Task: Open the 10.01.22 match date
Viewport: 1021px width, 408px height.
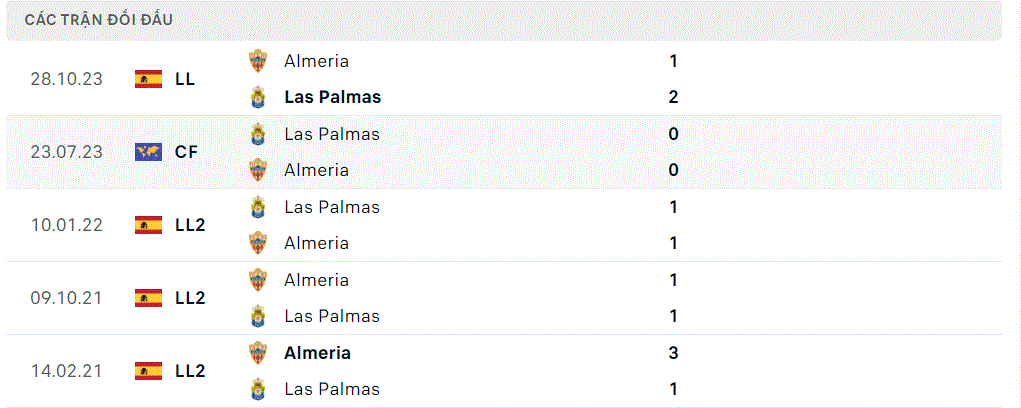Action: pos(66,225)
